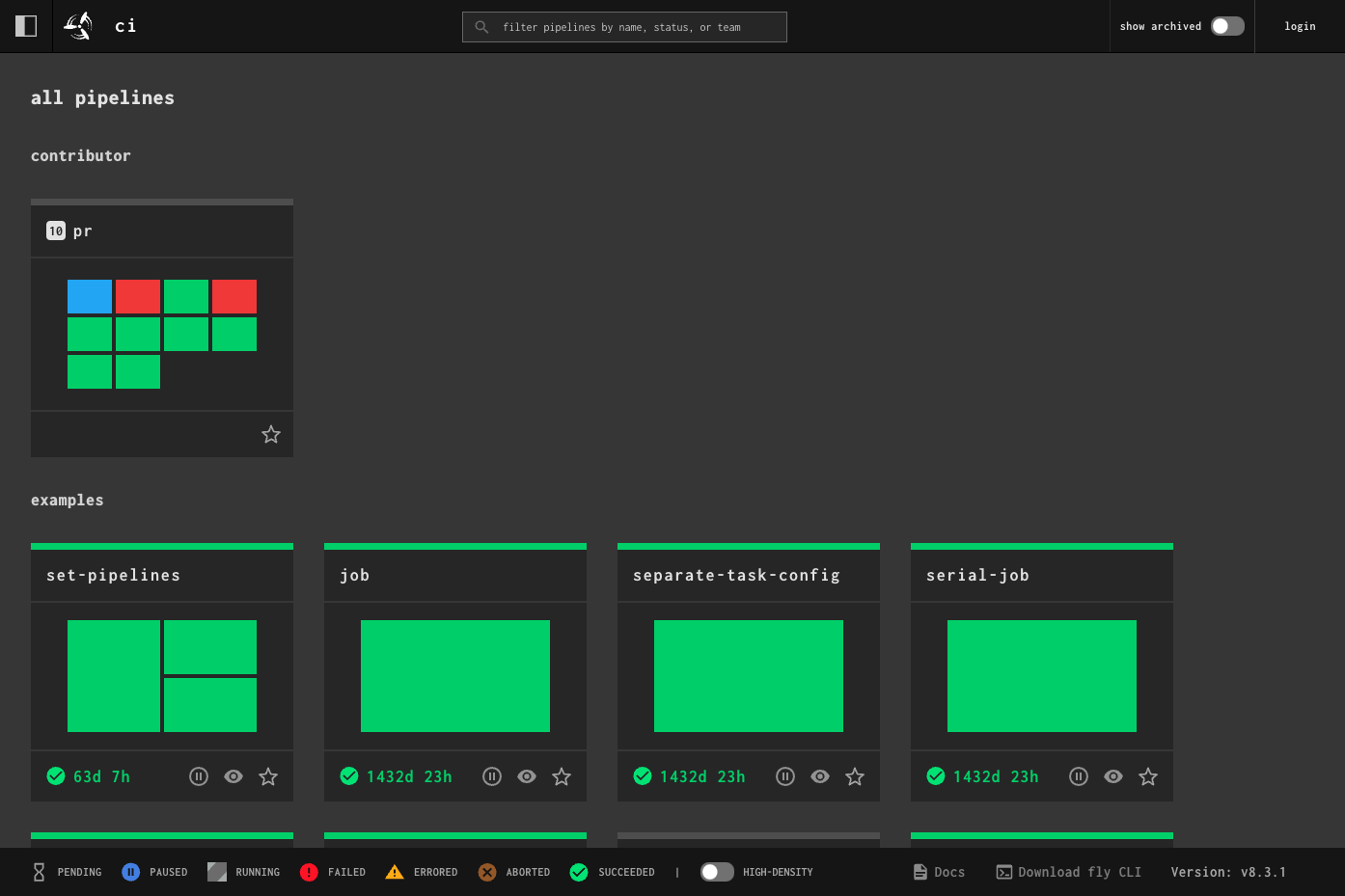Click '63d 7h' duration text
Image resolution: width=1345 pixels, height=896 pixels.
point(101,776)
